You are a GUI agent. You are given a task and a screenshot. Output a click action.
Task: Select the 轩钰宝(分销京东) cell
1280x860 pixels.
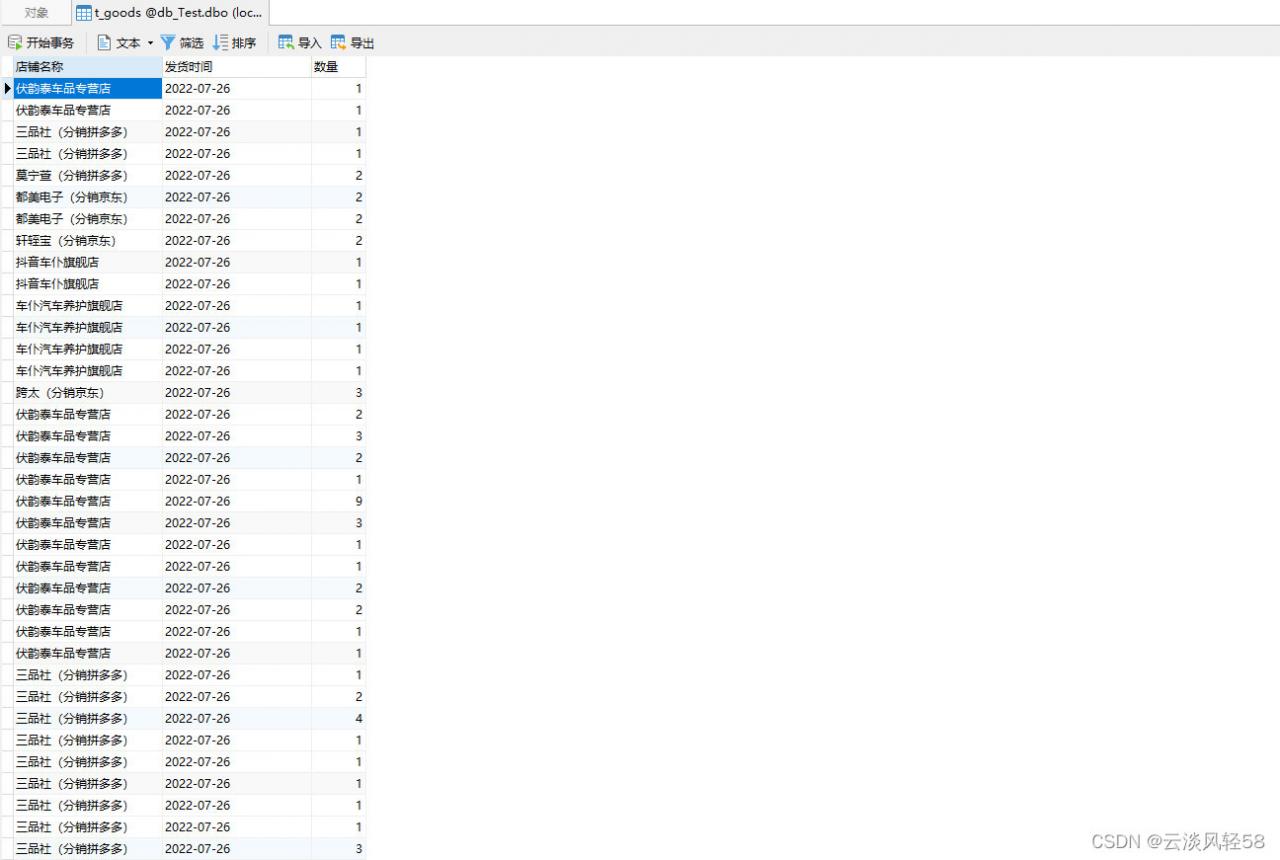[x=87, y=241]
